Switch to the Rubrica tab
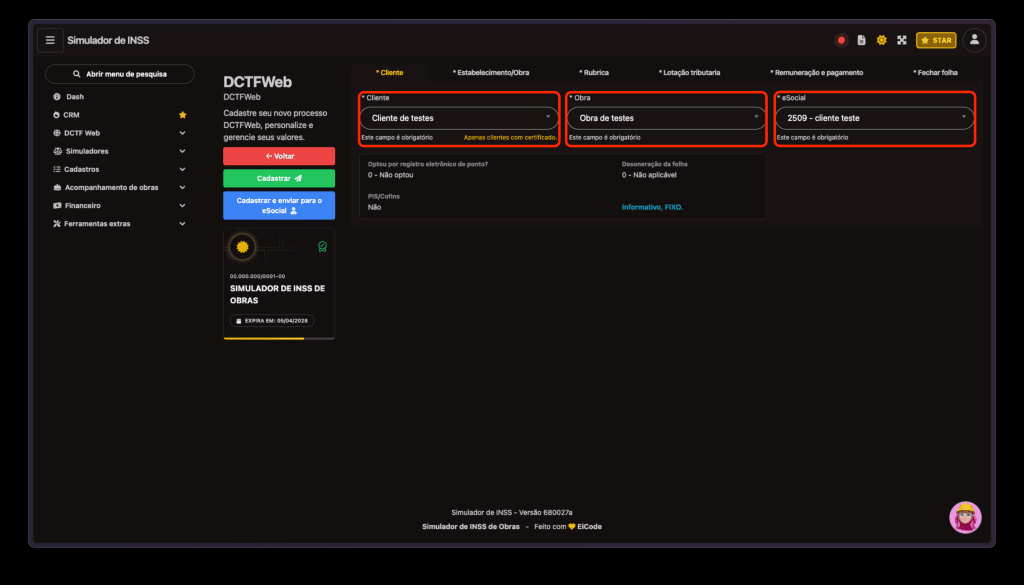This screenshot has height=585, width=1024. tap(594, 72)
